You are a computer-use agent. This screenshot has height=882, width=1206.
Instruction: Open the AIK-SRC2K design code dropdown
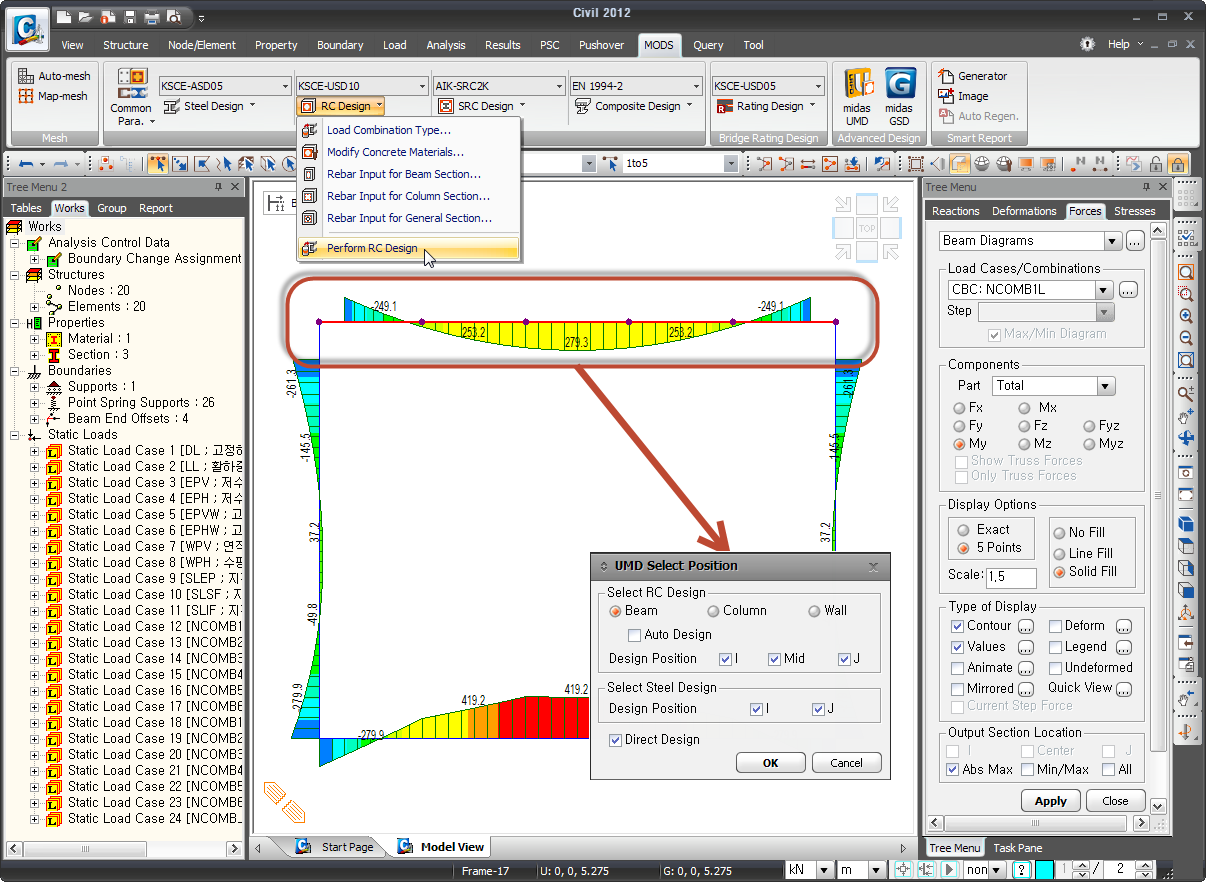tap(558, 86)
